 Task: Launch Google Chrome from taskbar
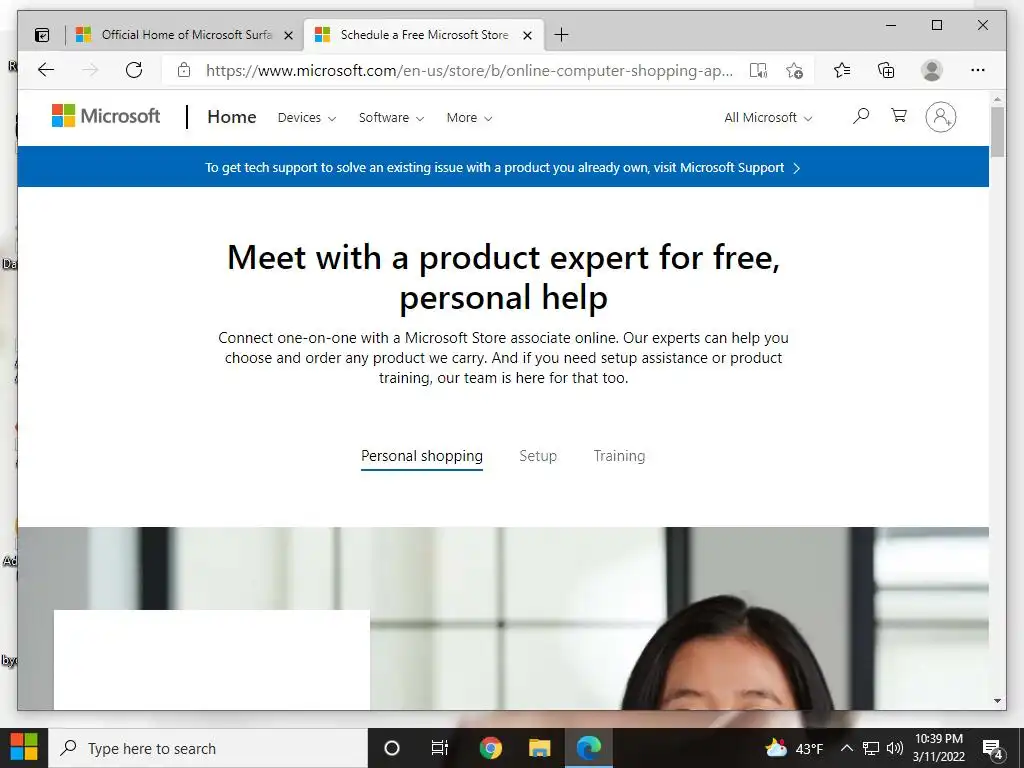click(490, 748)
